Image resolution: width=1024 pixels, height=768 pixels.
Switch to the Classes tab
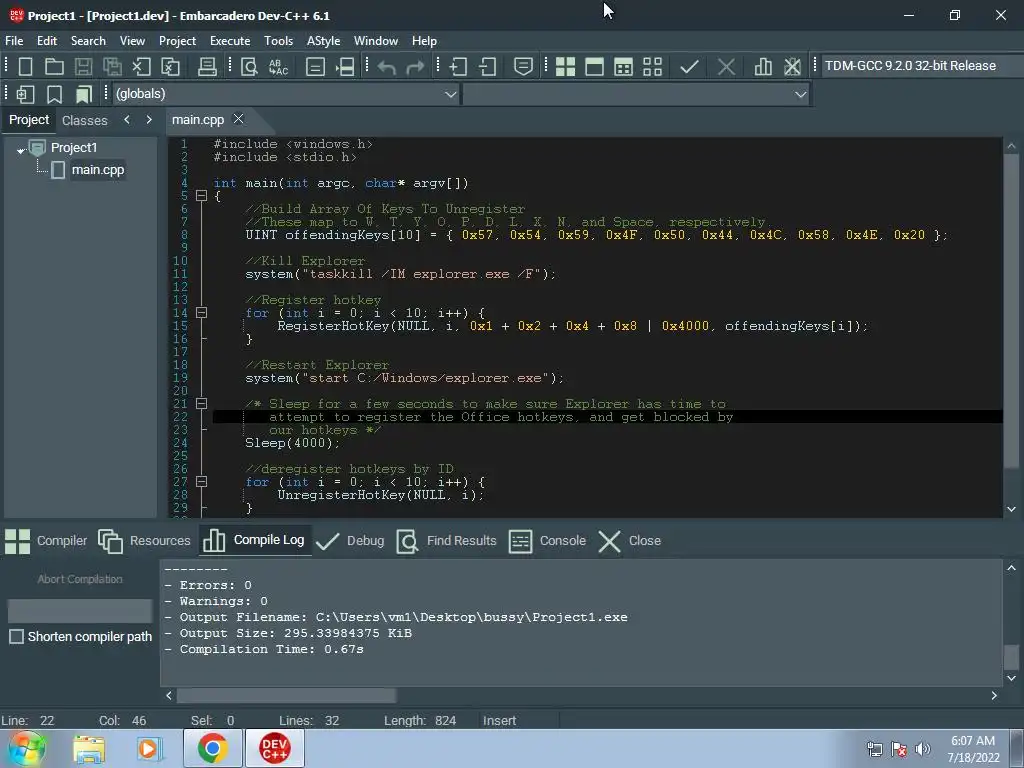(84, 120)
